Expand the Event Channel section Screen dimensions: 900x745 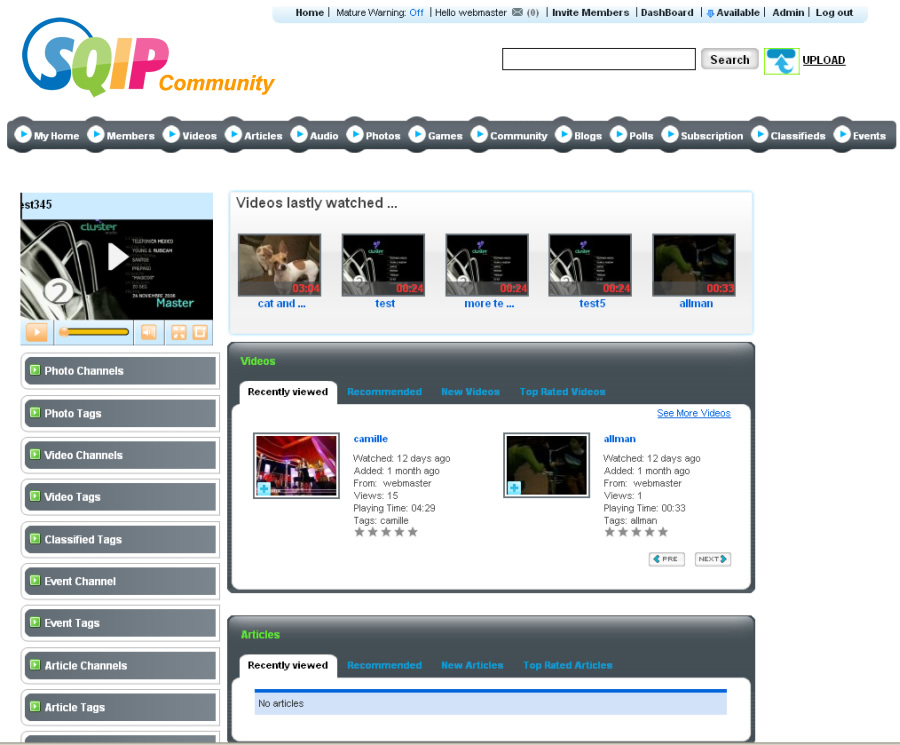click(x=35, y=580)
